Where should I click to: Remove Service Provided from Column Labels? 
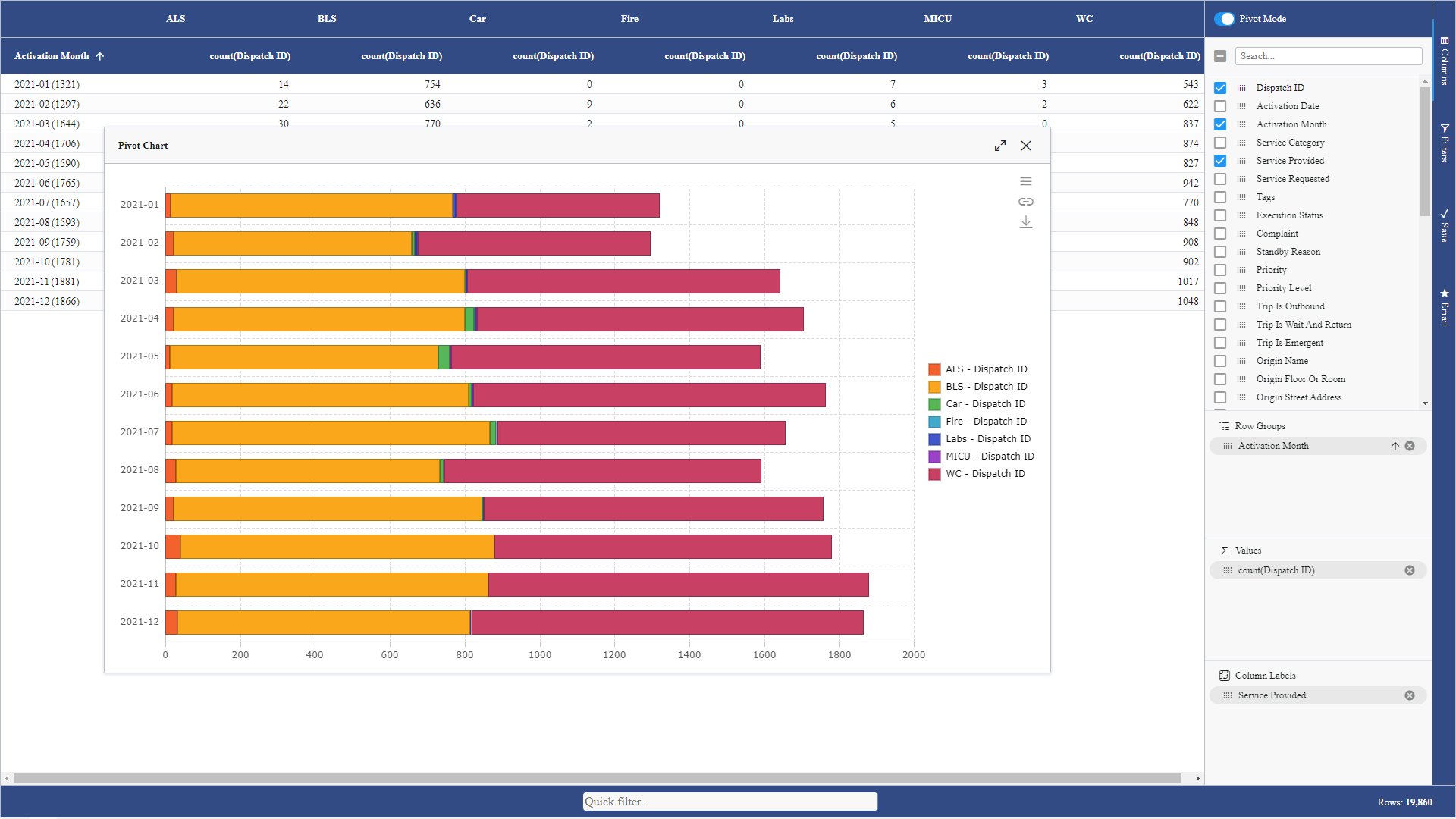1410,695
